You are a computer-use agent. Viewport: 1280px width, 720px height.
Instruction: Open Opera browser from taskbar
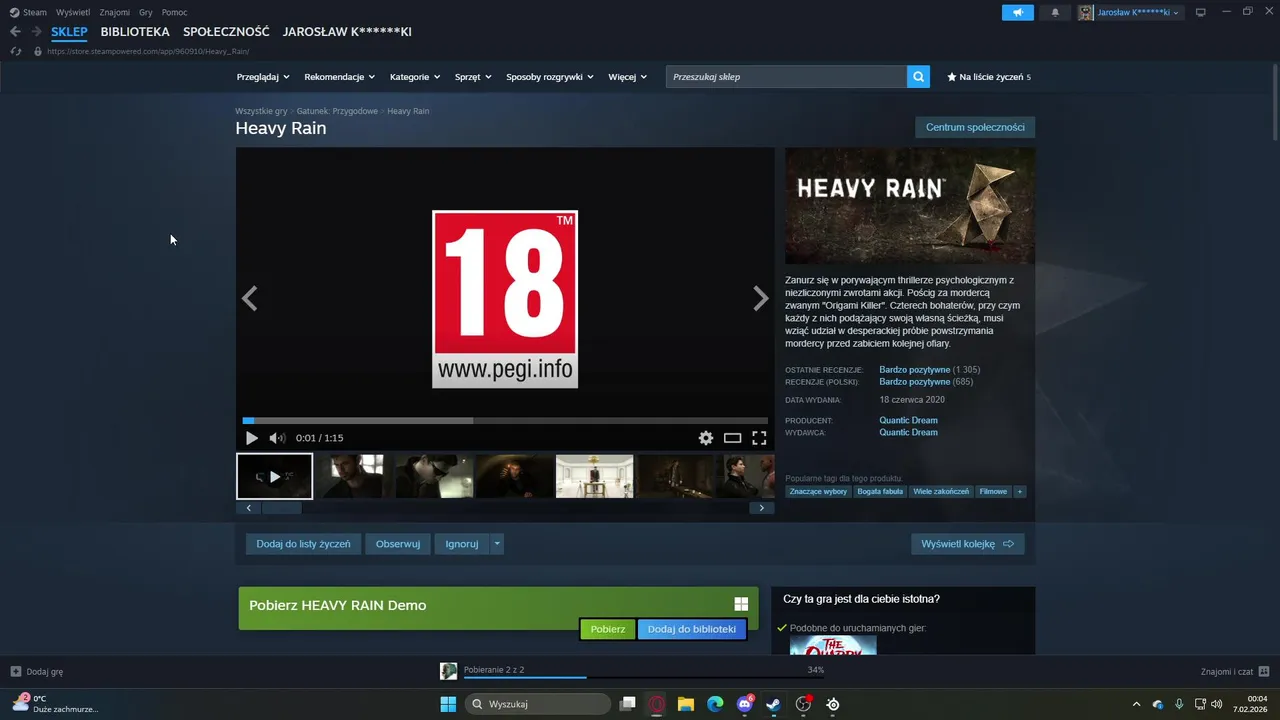[x=657, y=704]
